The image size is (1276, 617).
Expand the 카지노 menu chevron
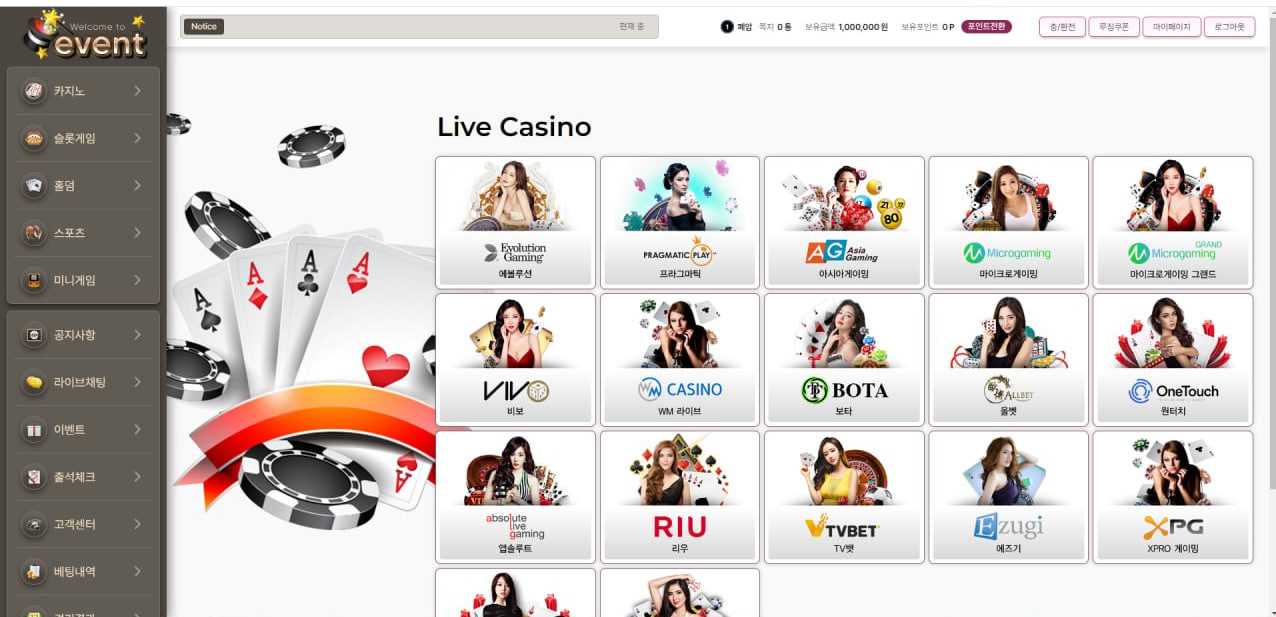click(x=137, y=91)
